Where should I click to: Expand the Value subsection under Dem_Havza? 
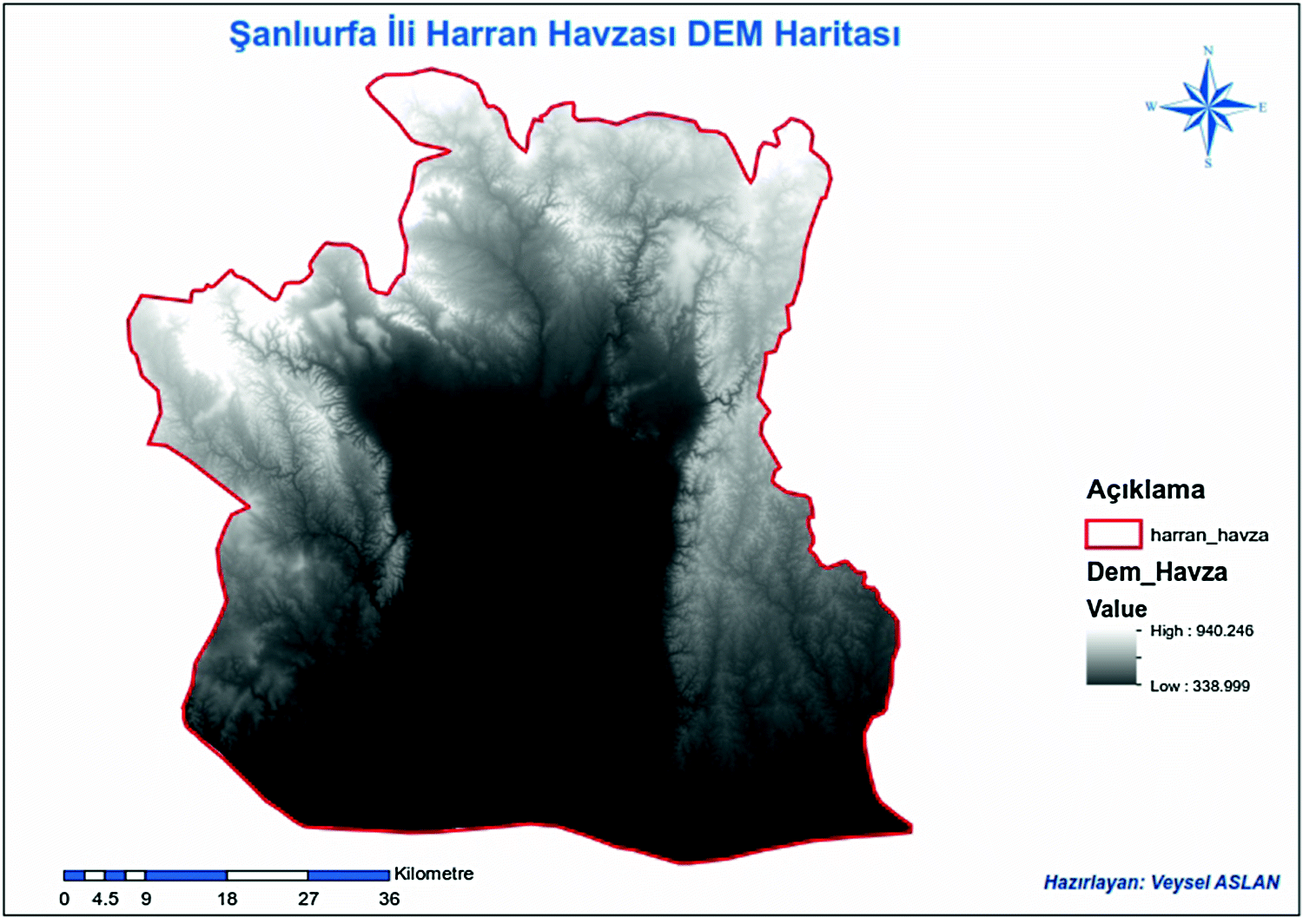(x=1114, y=609)
